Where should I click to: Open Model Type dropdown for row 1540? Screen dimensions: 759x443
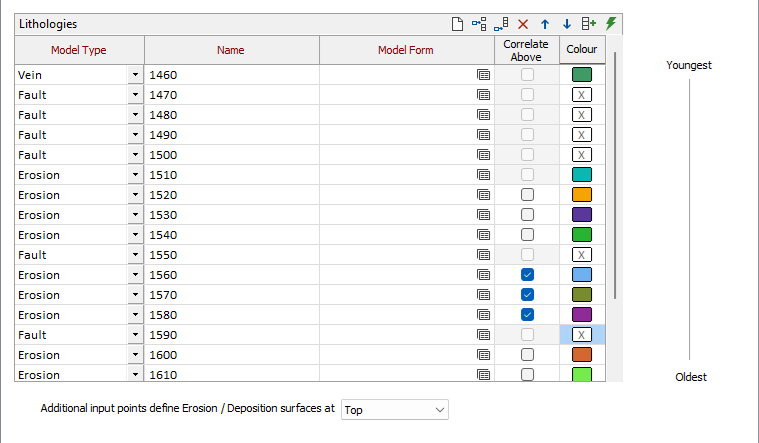coord(136,235)
